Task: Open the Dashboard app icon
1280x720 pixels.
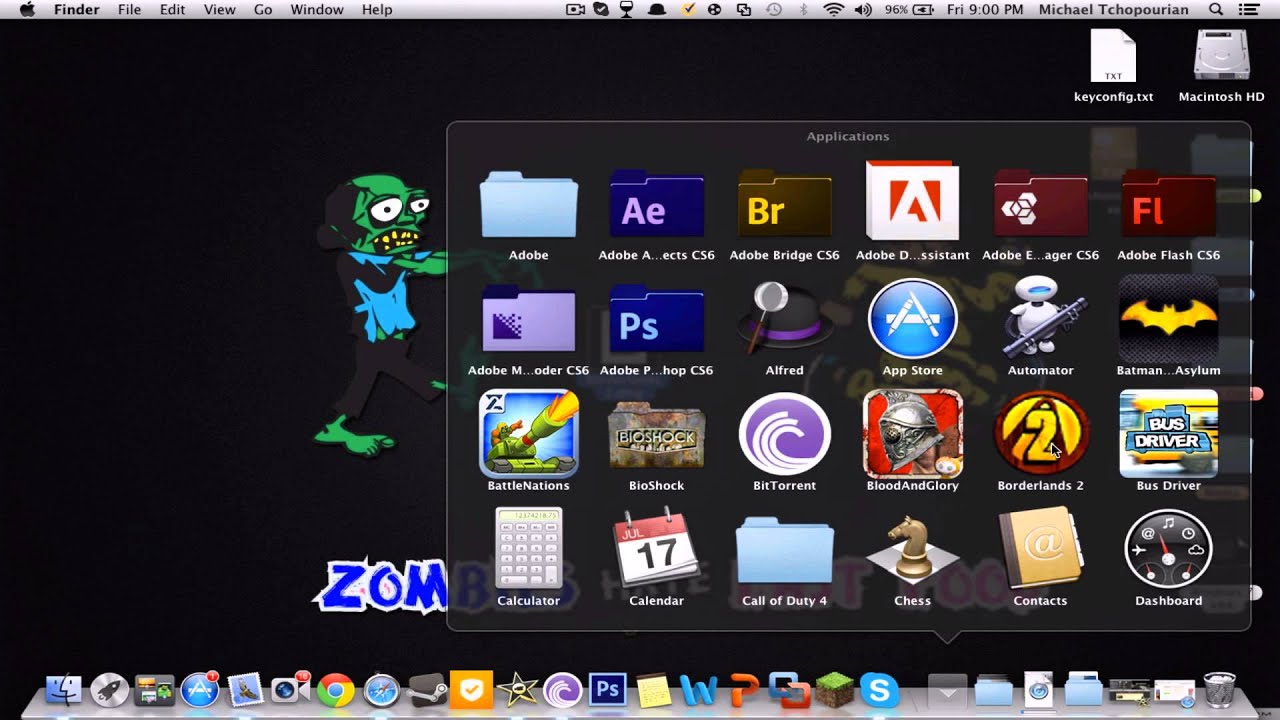Action: click(1168, 548)
